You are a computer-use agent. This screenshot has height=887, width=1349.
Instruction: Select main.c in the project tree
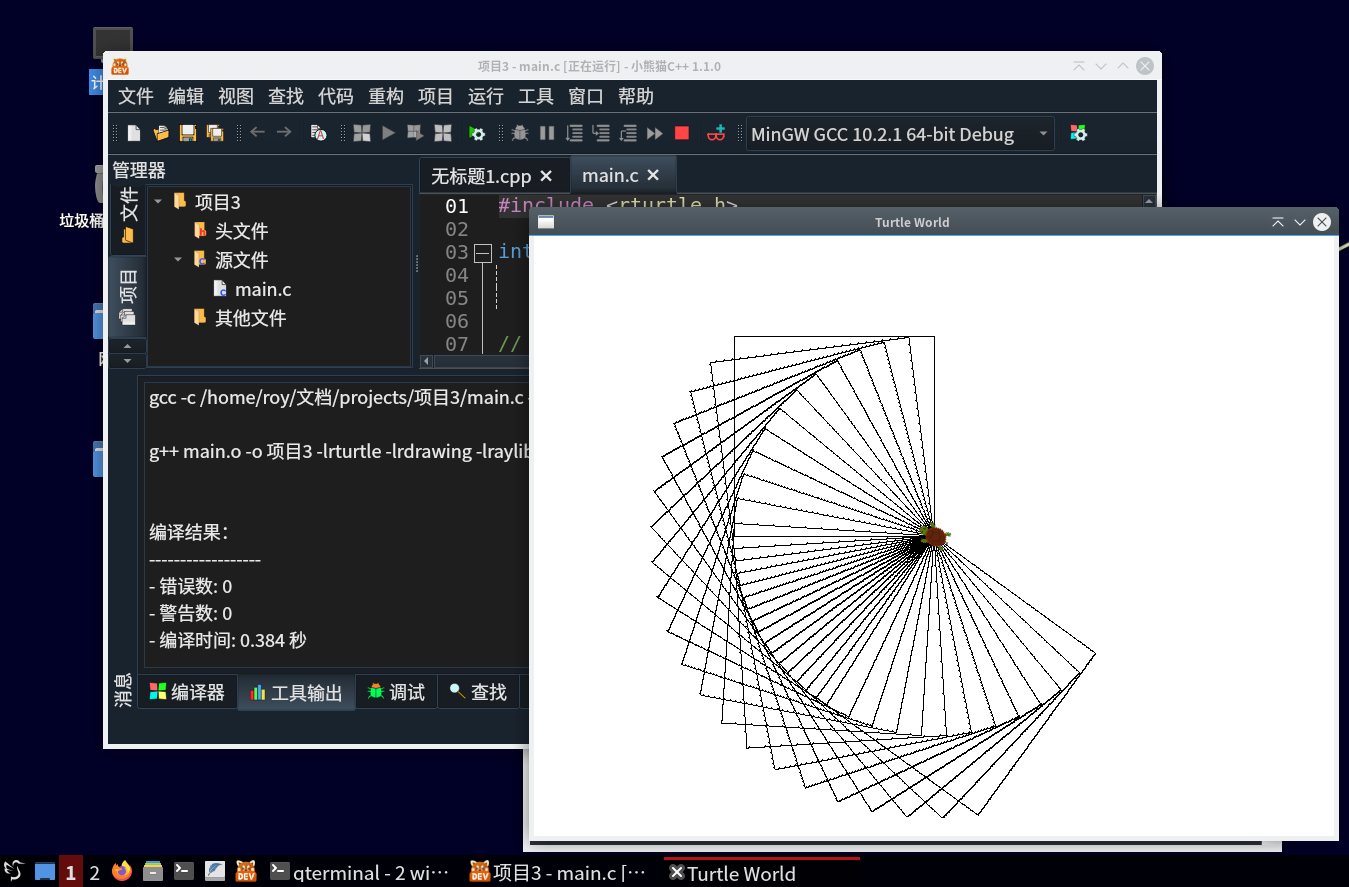263,289
